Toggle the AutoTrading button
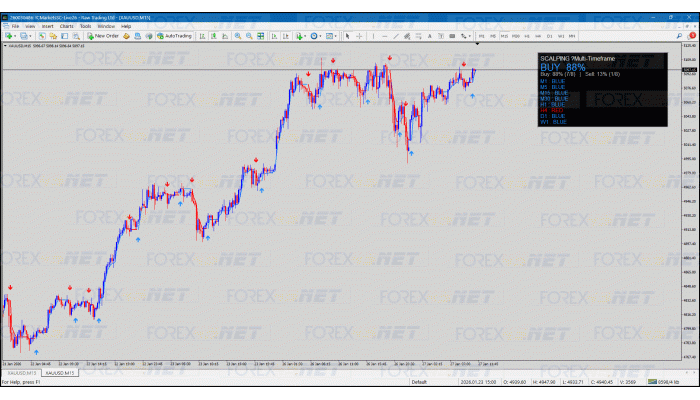This screenshot has height=400, width=700. 176,36
